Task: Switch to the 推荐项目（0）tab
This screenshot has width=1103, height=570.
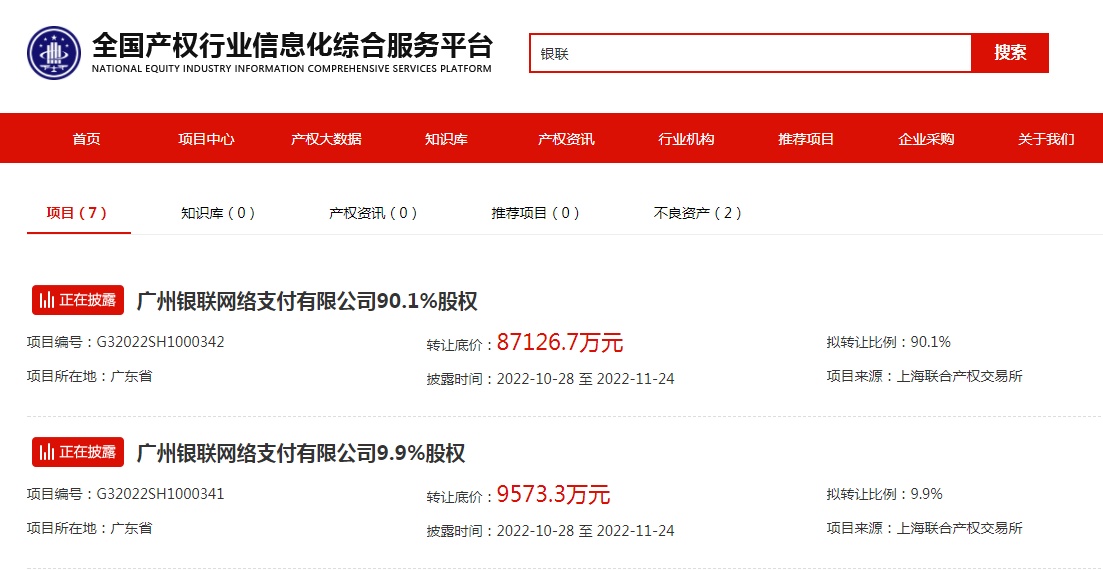Action: point(535,213)
